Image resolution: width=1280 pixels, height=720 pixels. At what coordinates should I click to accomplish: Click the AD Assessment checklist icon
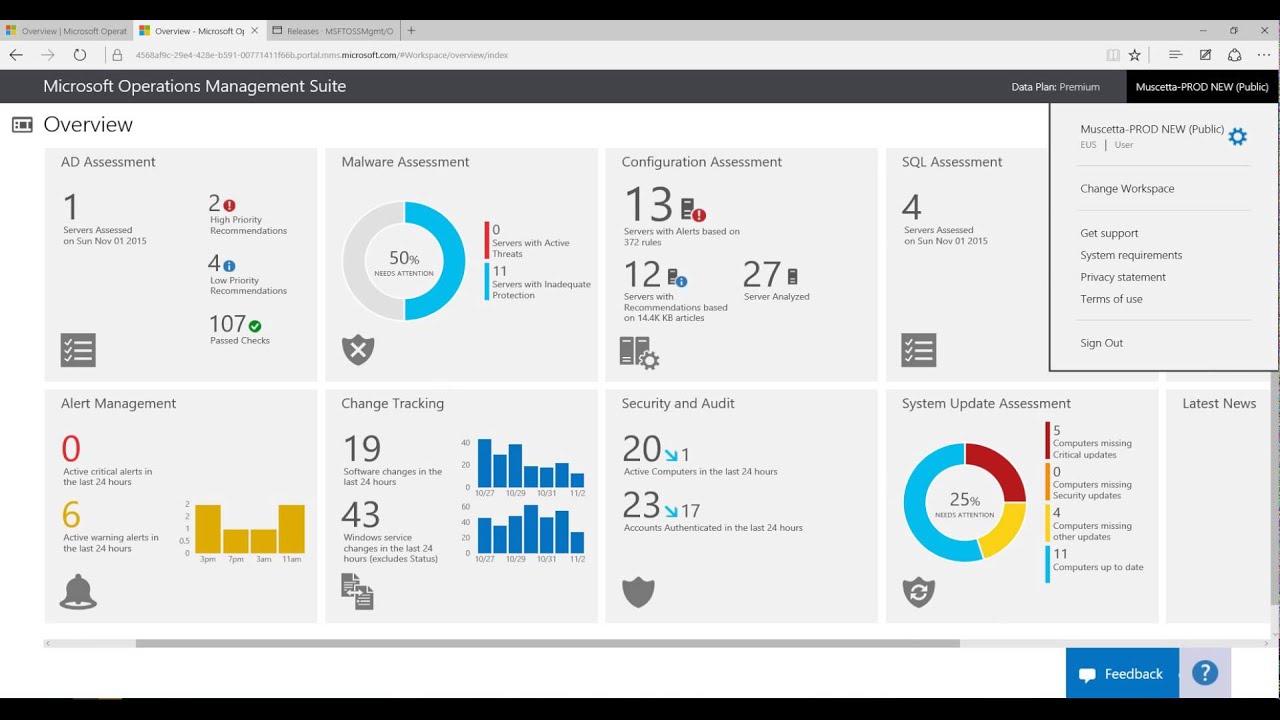pyautogui.click(x=78, y=350)
